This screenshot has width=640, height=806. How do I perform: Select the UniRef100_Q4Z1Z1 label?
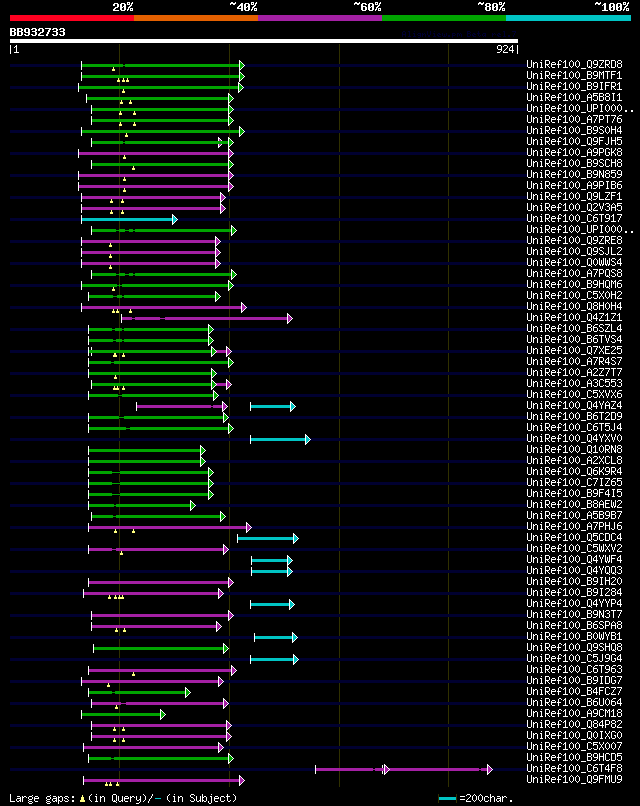(x=574, y=317)
